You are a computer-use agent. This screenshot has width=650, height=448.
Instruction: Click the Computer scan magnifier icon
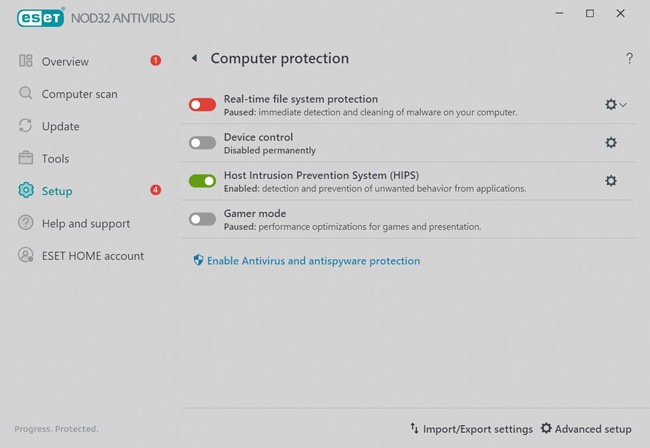tap(26, 93)
